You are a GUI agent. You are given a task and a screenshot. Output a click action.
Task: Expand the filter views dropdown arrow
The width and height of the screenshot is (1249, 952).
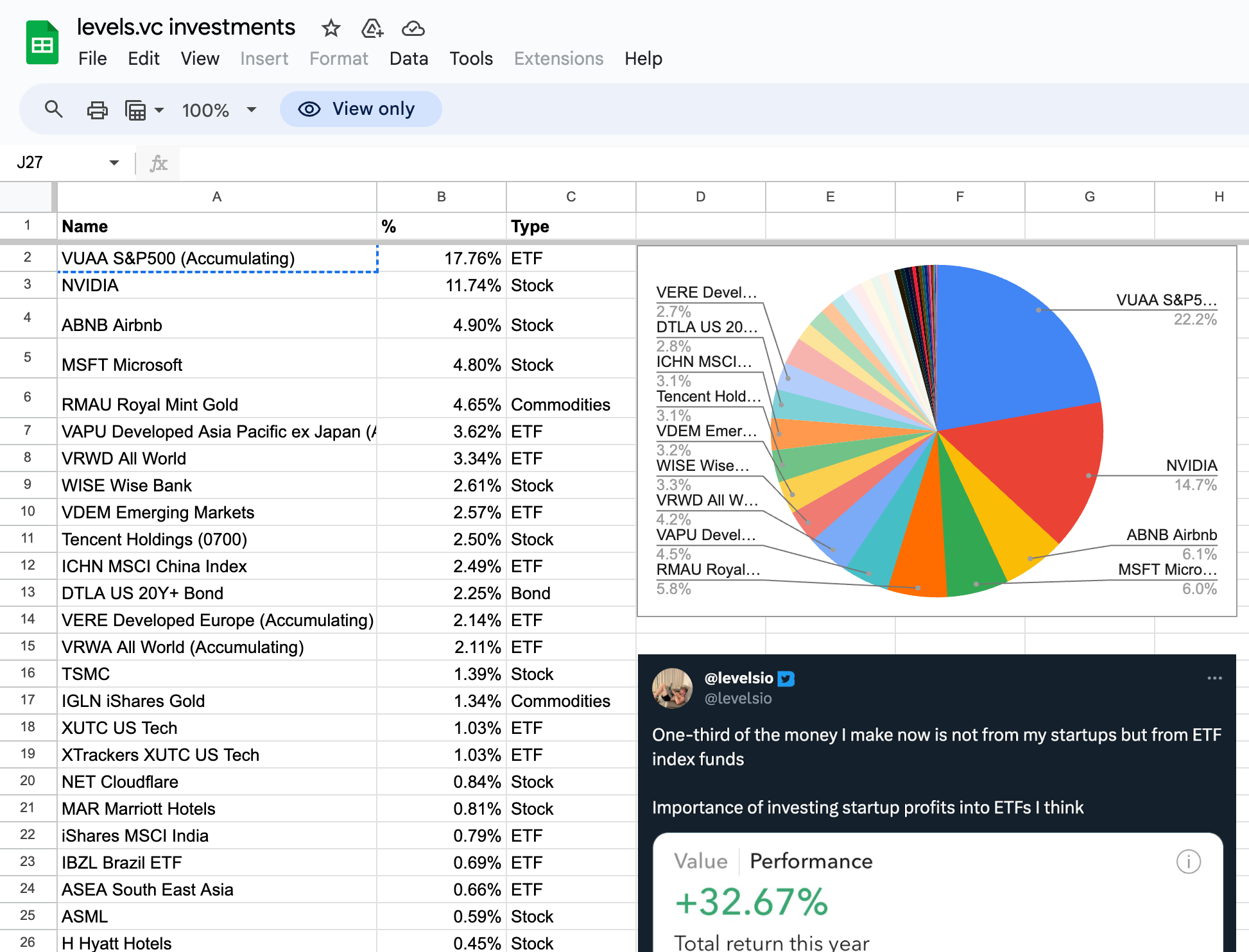(159, 110)
